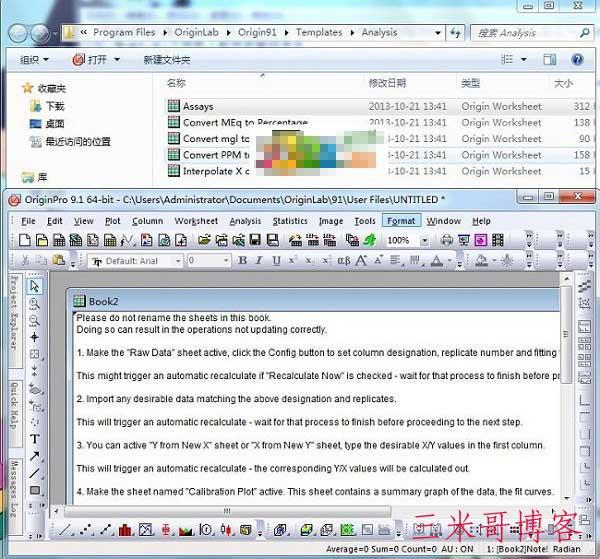
Task: Toggle Italic formatting
Action: click(259, 261)
